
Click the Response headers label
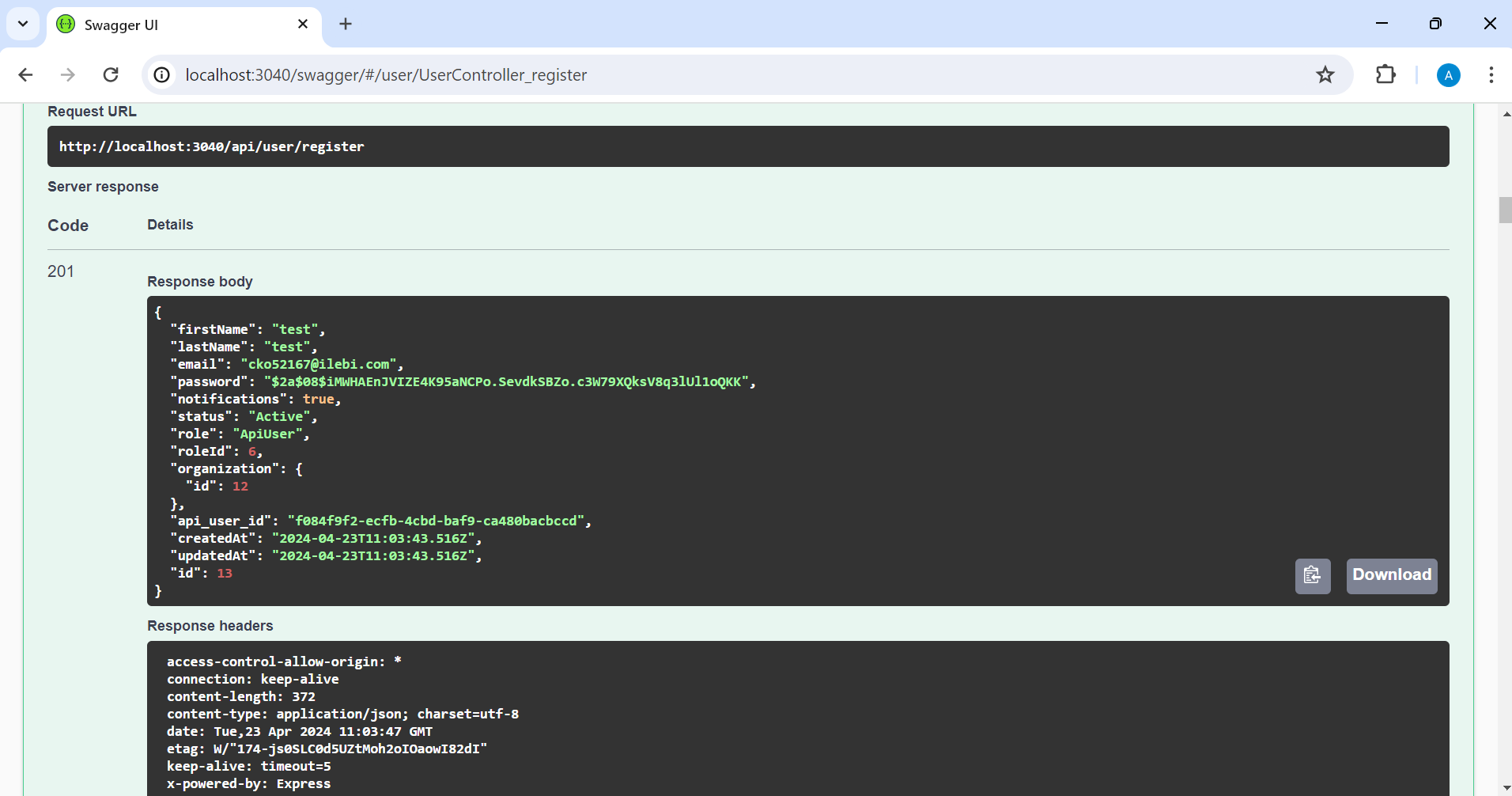210,626
